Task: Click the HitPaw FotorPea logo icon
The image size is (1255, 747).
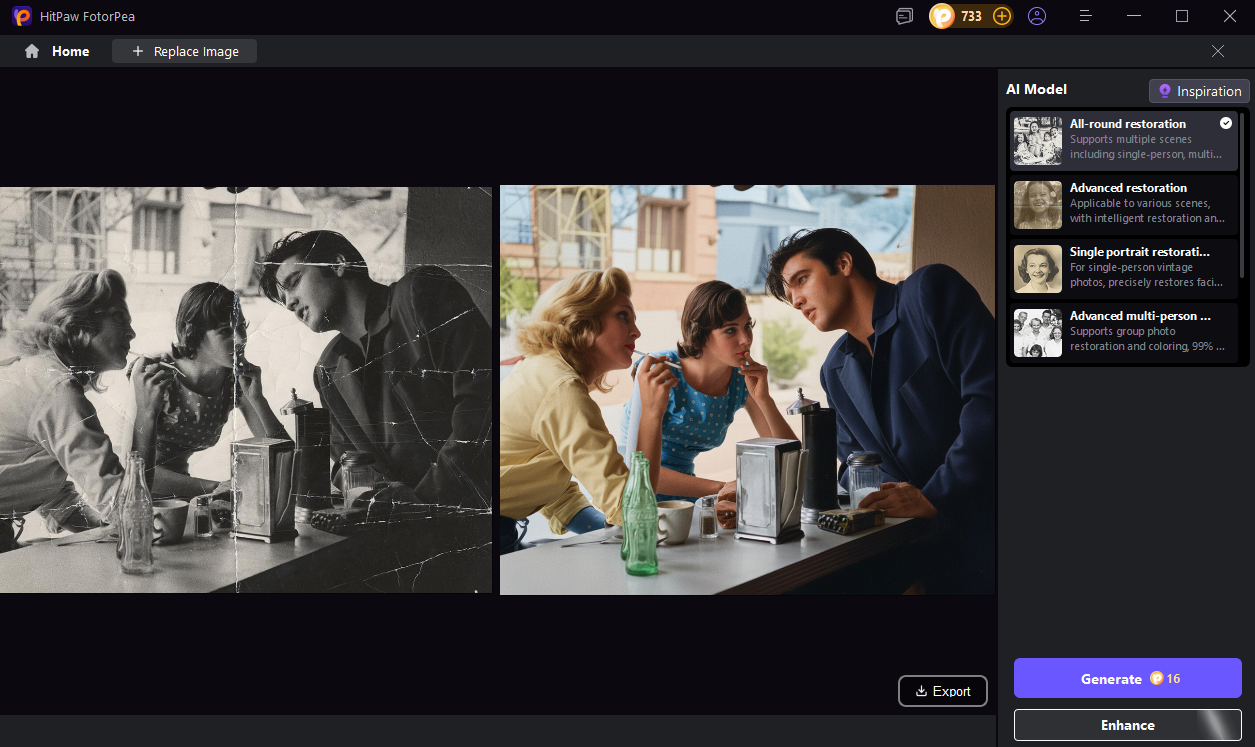Action: coord(21,16)
